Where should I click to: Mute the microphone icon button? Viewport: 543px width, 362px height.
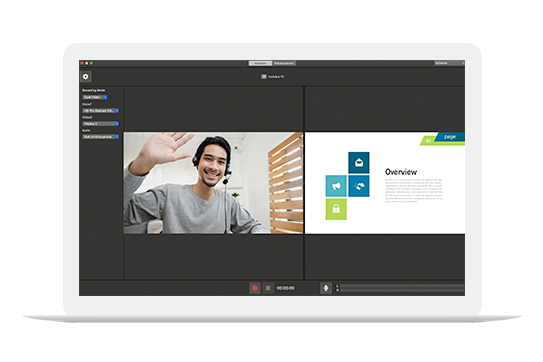[326, 288]
